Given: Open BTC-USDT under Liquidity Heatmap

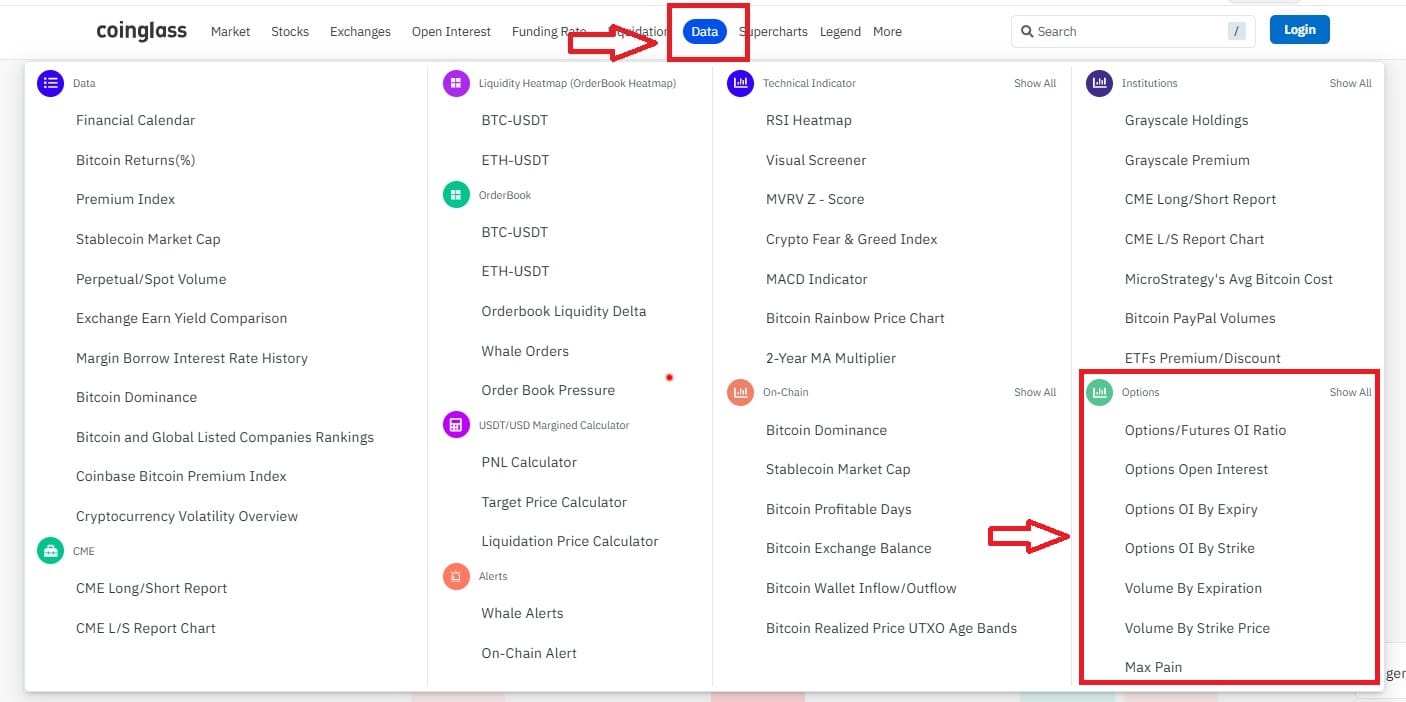Looking at the screenshot, I should tap(515, 120).
